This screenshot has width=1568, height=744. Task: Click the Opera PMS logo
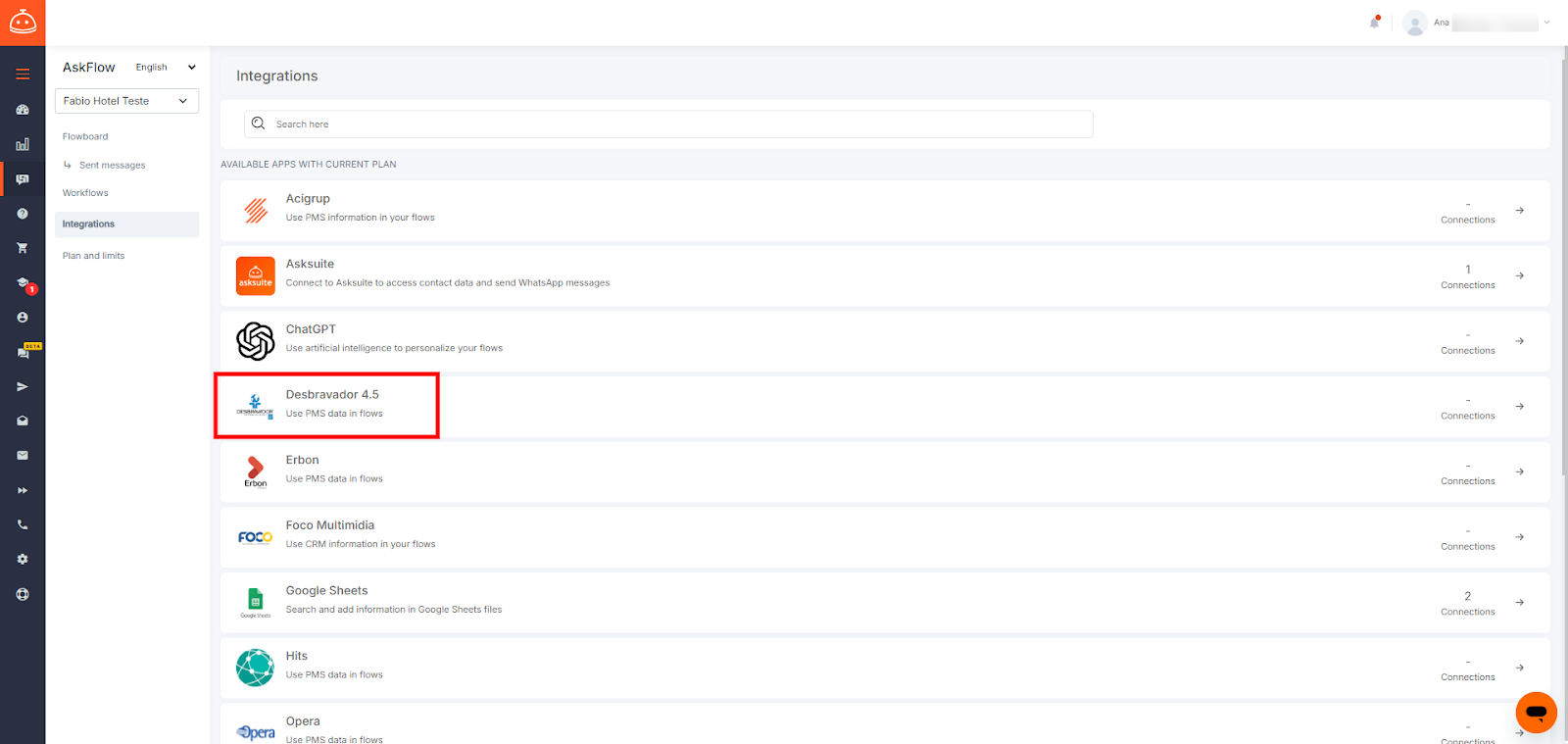coord(256,732)
